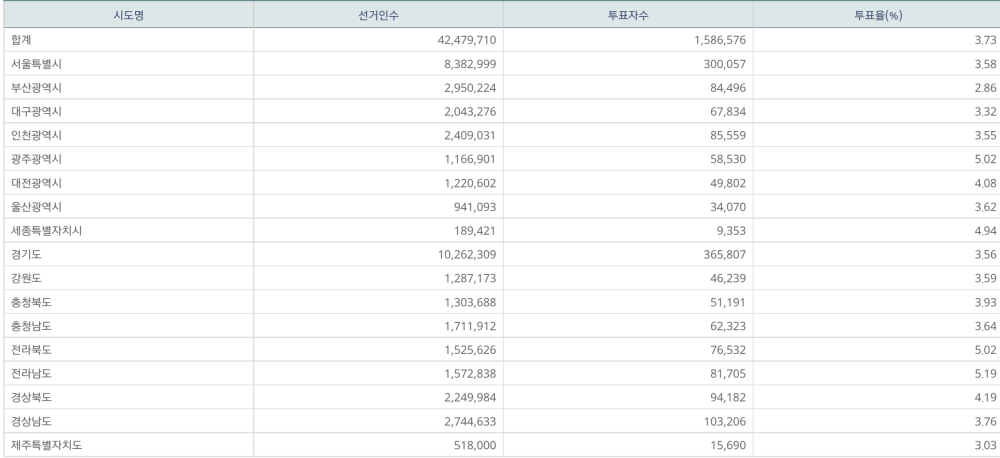The image size is (1000, 458).
Task: Select the 광주광역시 cell
Action: 36,159
